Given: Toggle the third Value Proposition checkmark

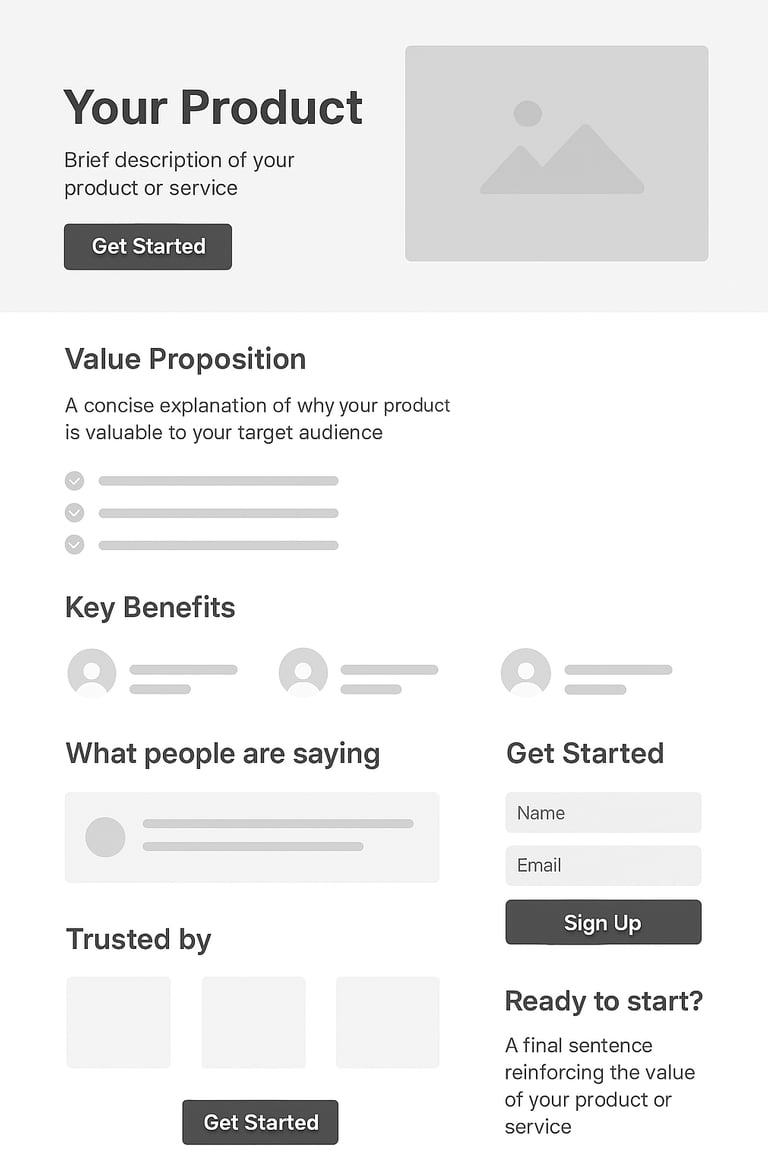Looking at the screenshot, I should (x=74, y=545).
